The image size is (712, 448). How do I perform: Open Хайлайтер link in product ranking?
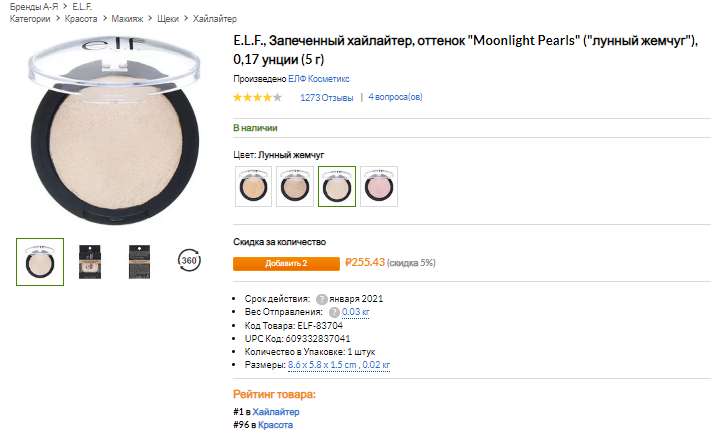[275, 412]
